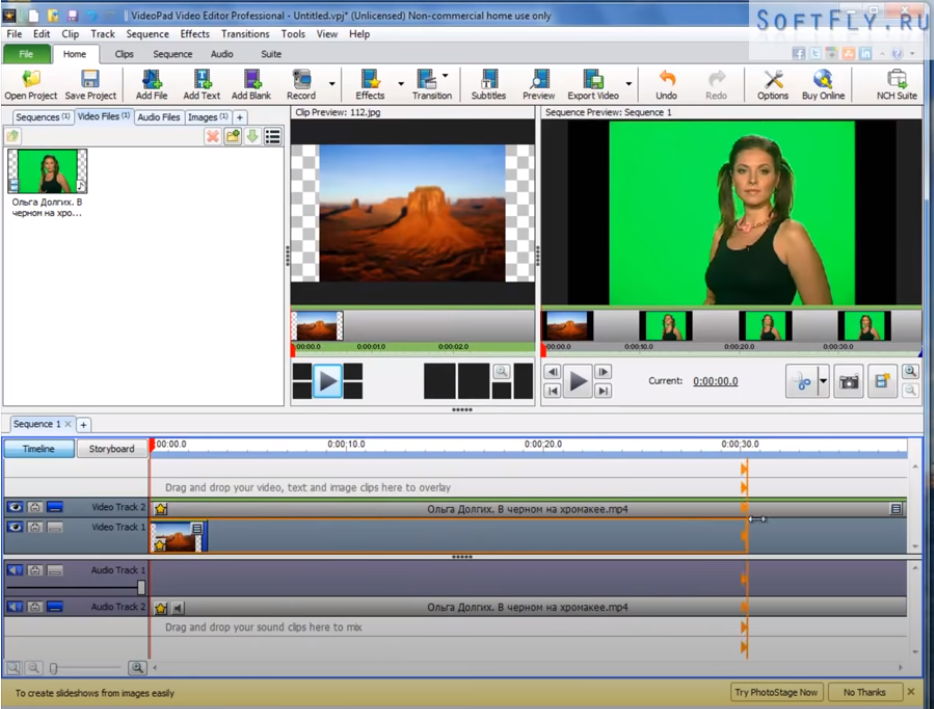Hide Video Track 1 with its eye icon
Image resolution: width=934 pixels, height=709 pixels.
[15, 527]
